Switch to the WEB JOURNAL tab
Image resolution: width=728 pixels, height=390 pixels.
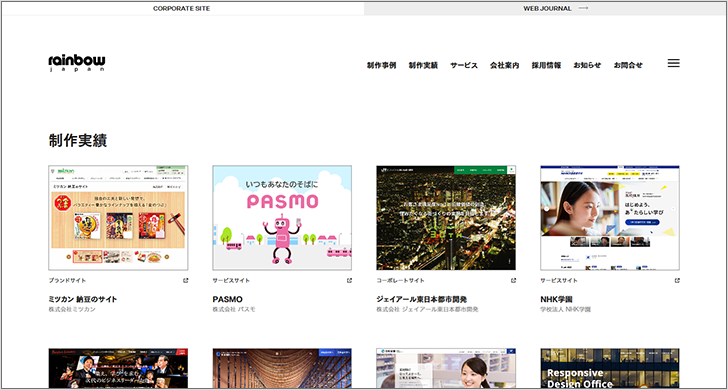(x=545, y=8)
